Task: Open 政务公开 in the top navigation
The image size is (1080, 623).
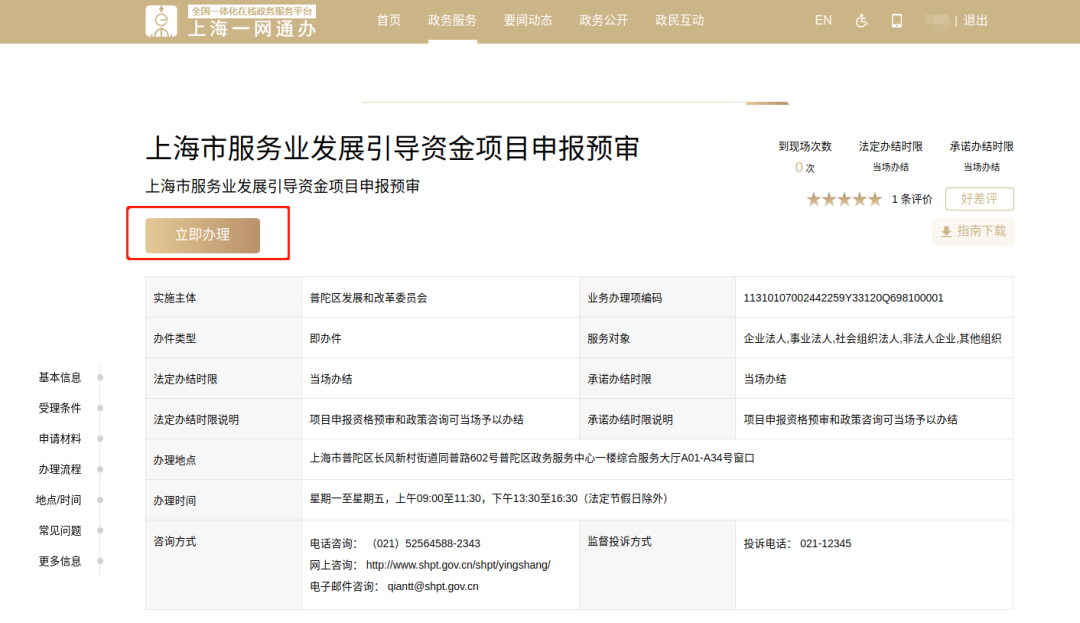Action: [x=604, y=21]
